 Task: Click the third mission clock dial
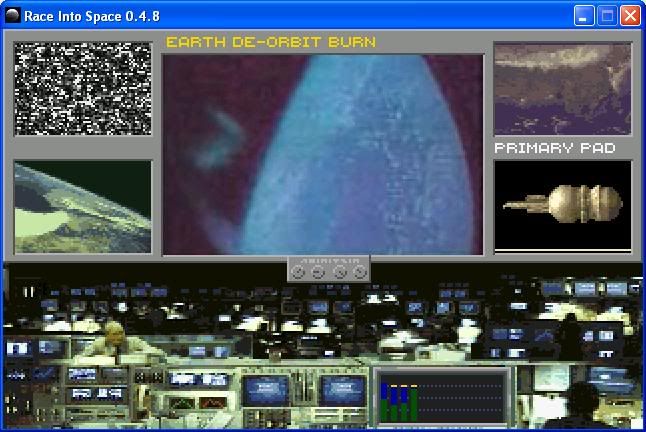(x=339, y=272)
